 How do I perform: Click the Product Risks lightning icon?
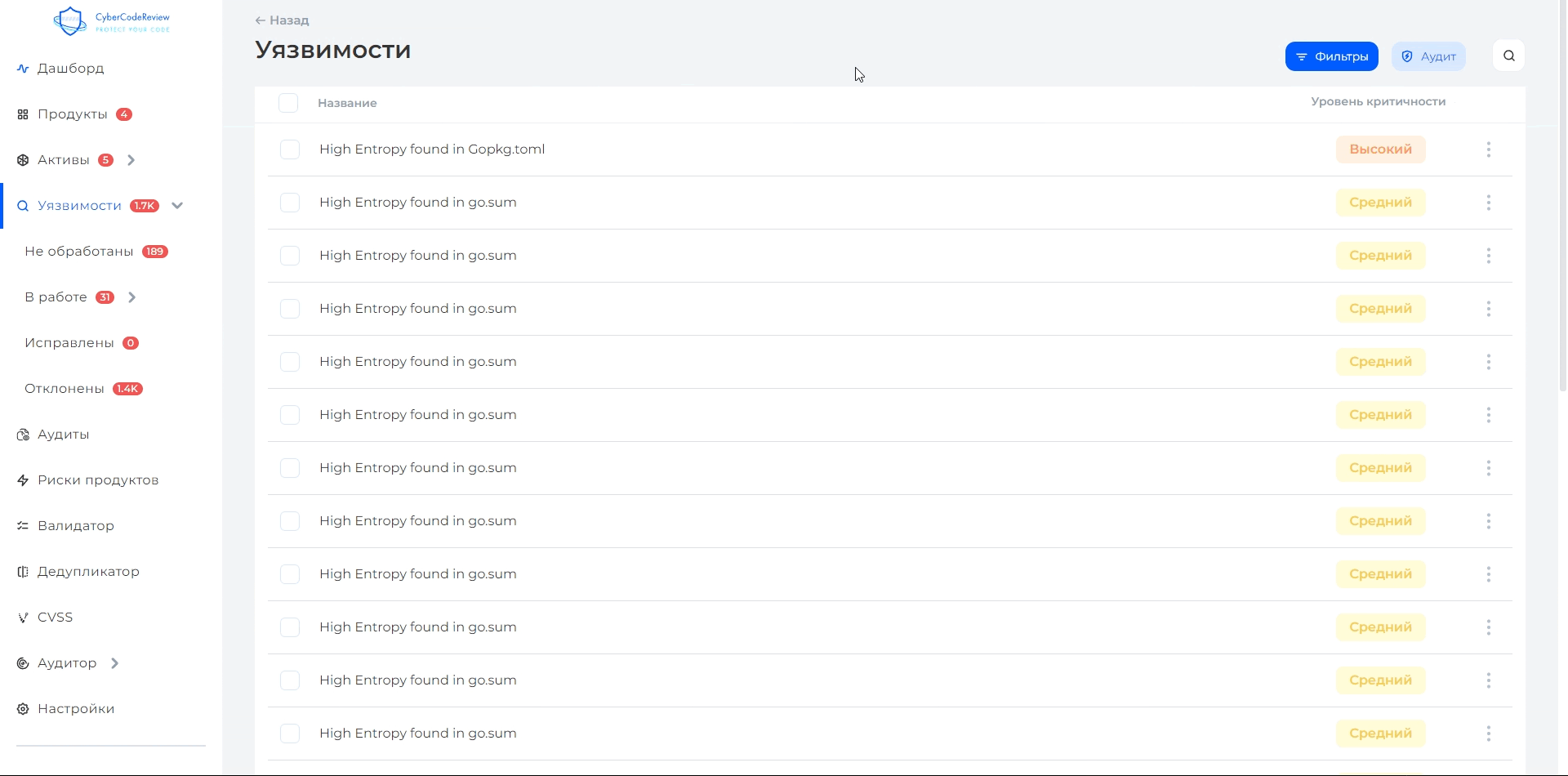[x=23, y=480]
